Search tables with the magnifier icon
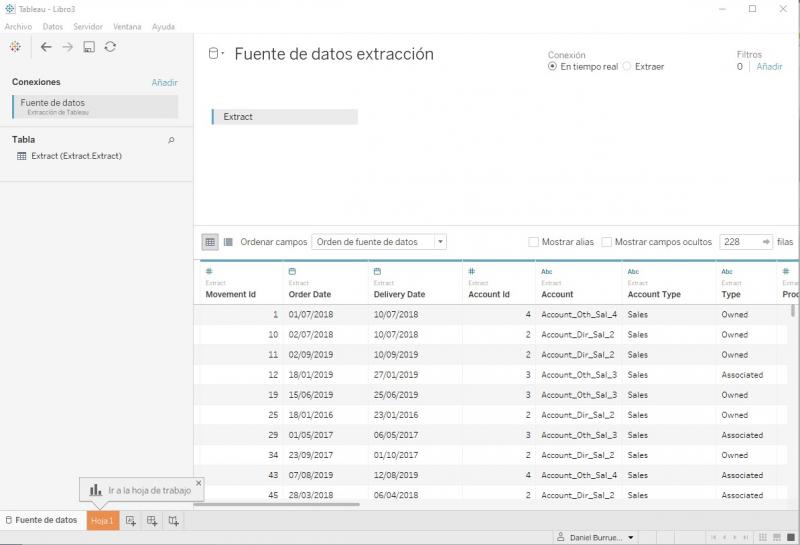The width and height of the screenshot is (800, 545). pos(171,140)
